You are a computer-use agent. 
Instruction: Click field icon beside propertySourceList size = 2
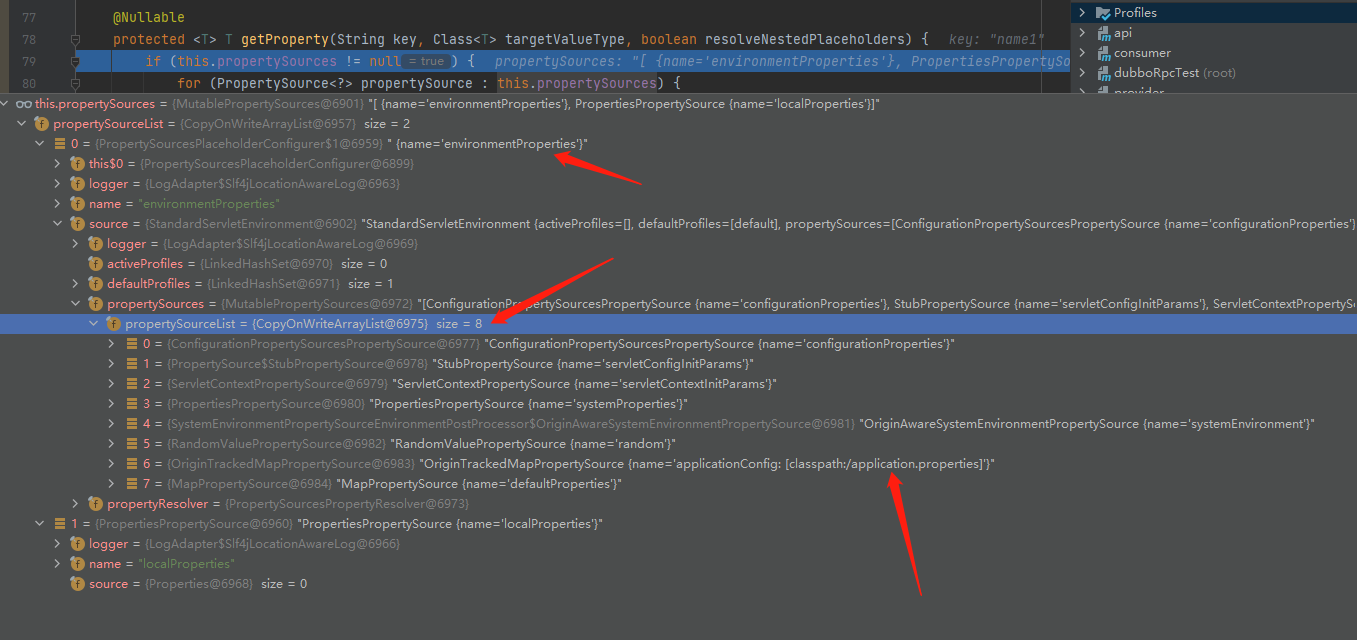[41, 124]
